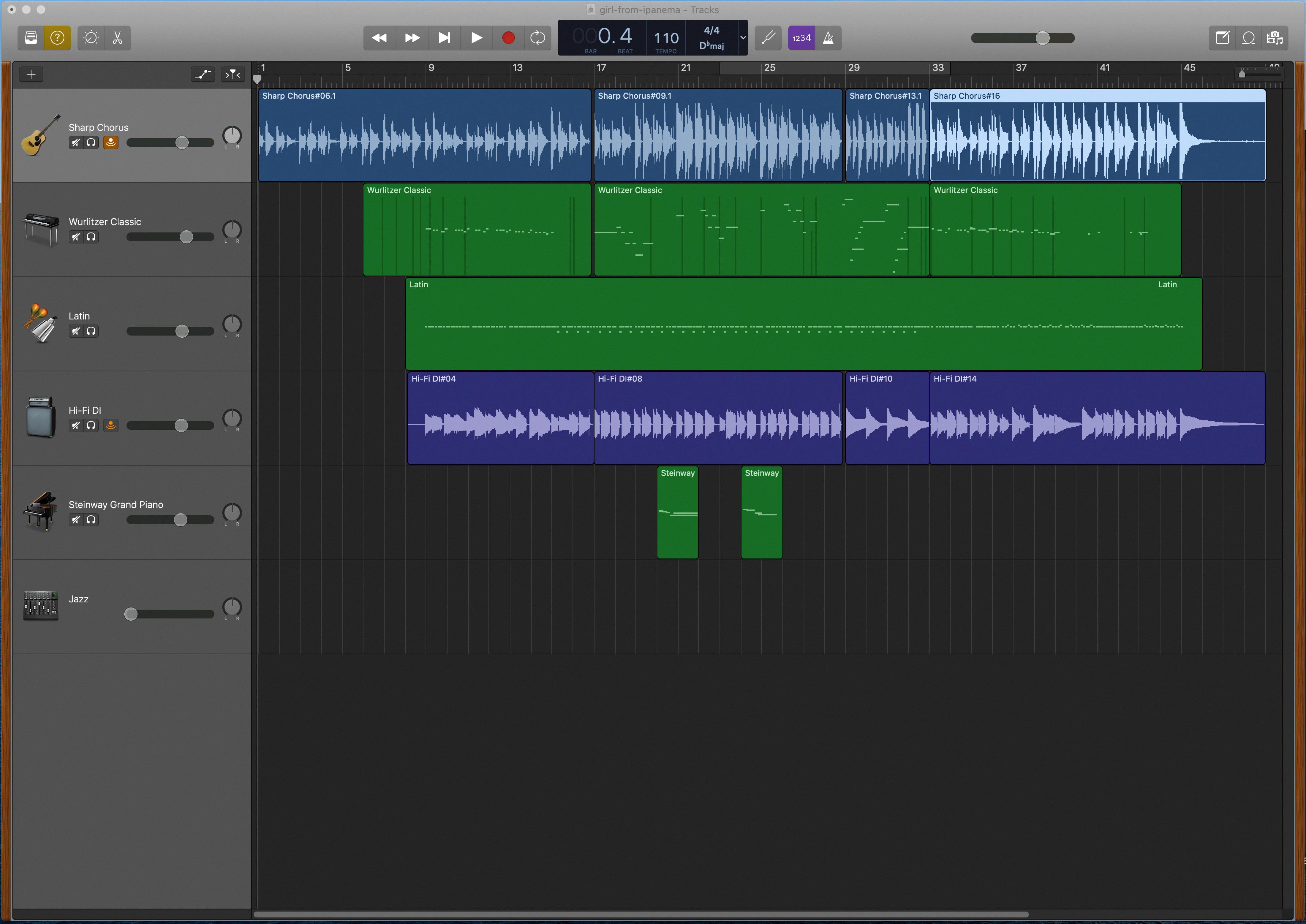Toggle the Show Automation button
This screenshot has height=924, width=1306.
point(203,74)
